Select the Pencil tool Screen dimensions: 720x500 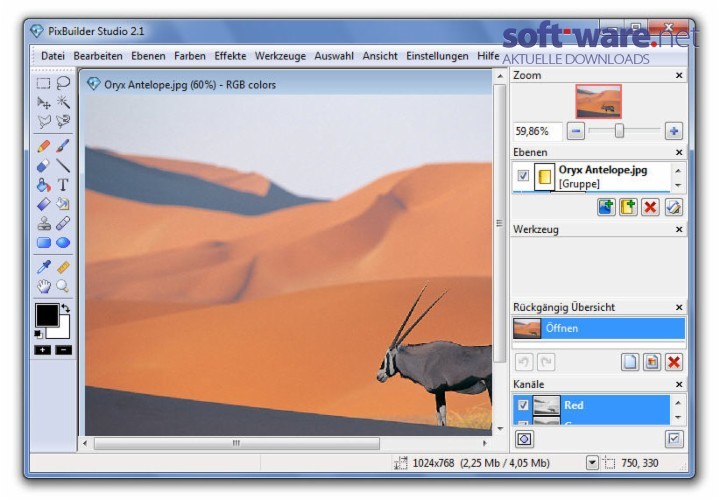click(x=43, y=146)
